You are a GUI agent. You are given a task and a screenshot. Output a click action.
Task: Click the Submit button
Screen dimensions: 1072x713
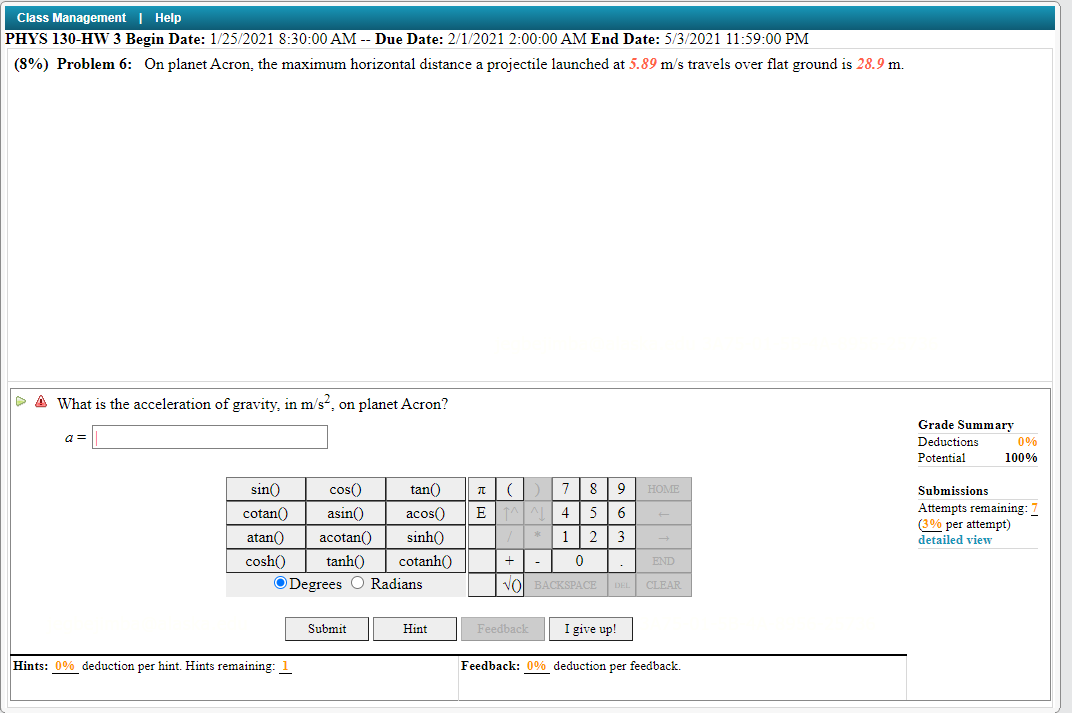point(326,628)
